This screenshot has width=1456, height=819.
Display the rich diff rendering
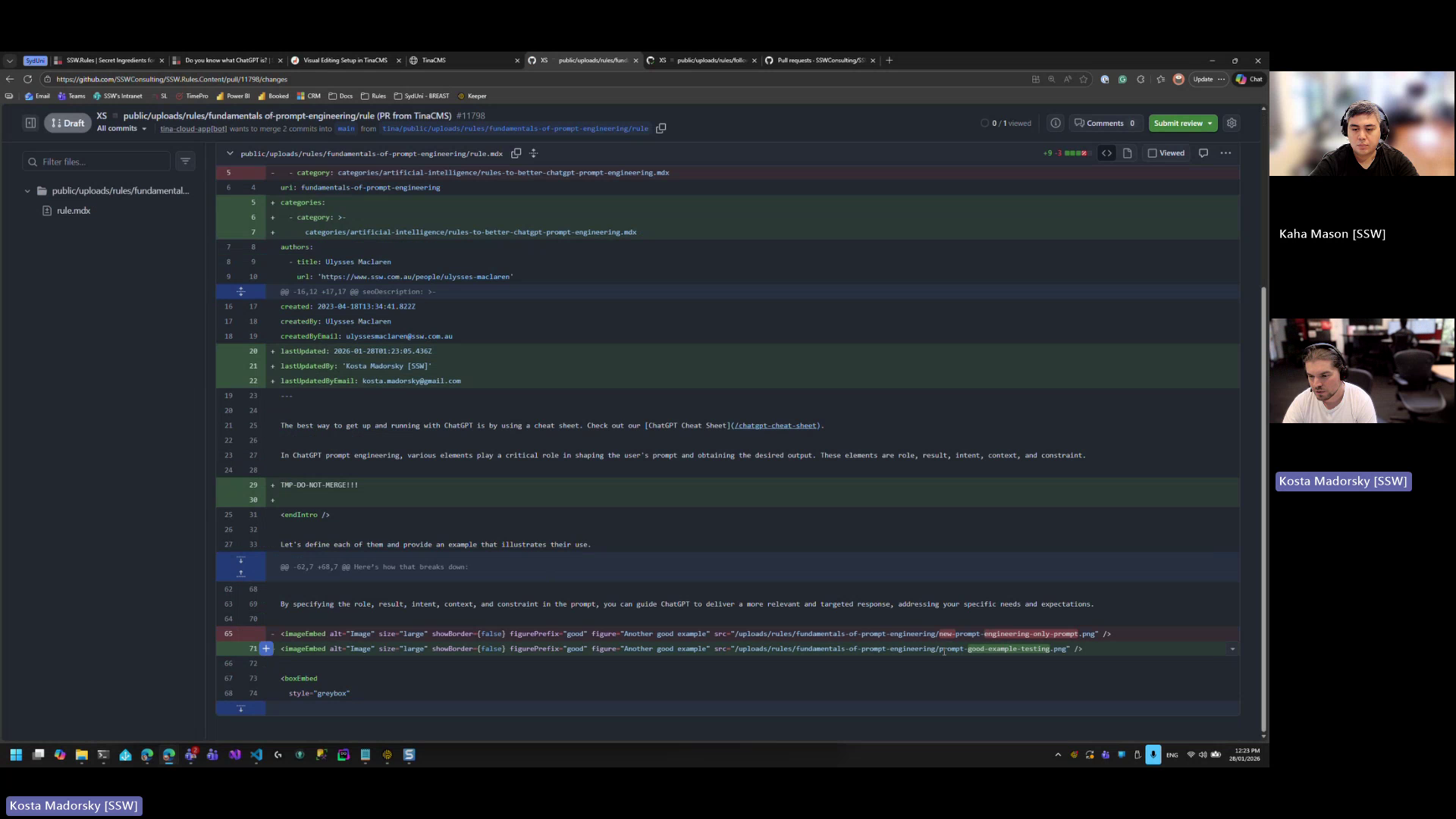coord(1127,153)
